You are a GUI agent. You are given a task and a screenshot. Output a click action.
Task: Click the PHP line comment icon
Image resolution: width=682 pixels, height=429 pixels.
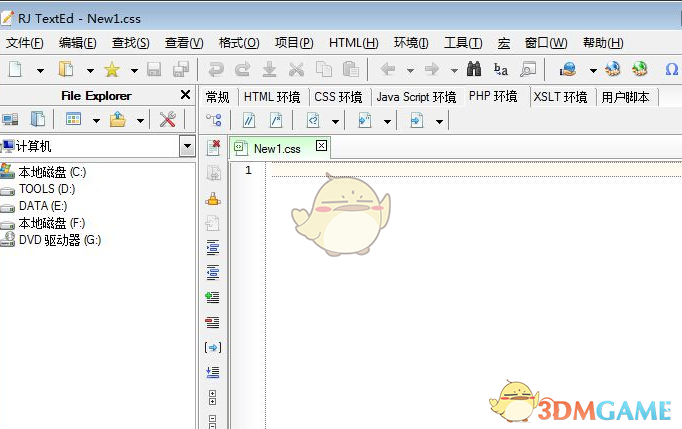click(x=249, y=120)
